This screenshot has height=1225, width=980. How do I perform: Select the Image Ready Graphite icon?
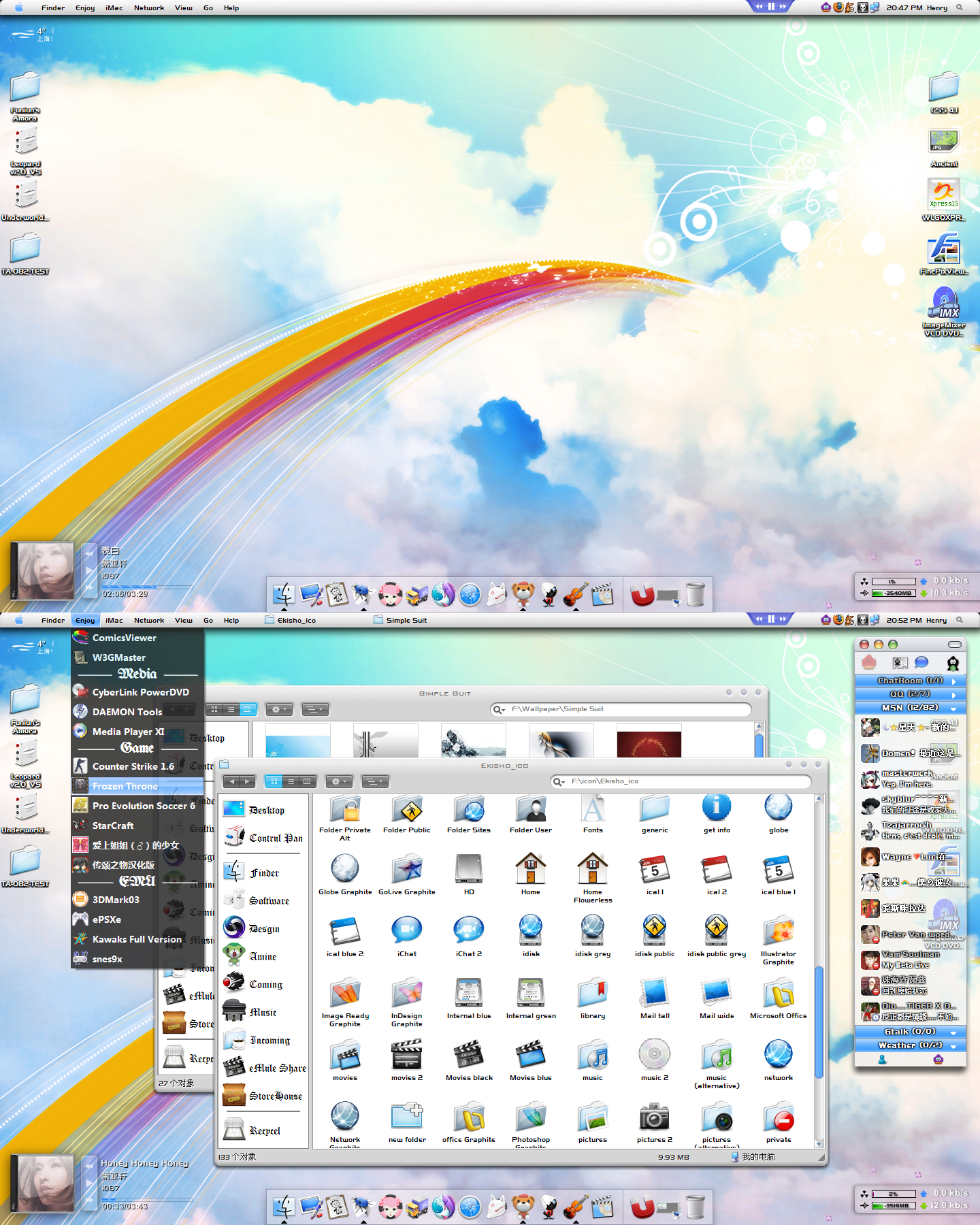coord(345,994)
